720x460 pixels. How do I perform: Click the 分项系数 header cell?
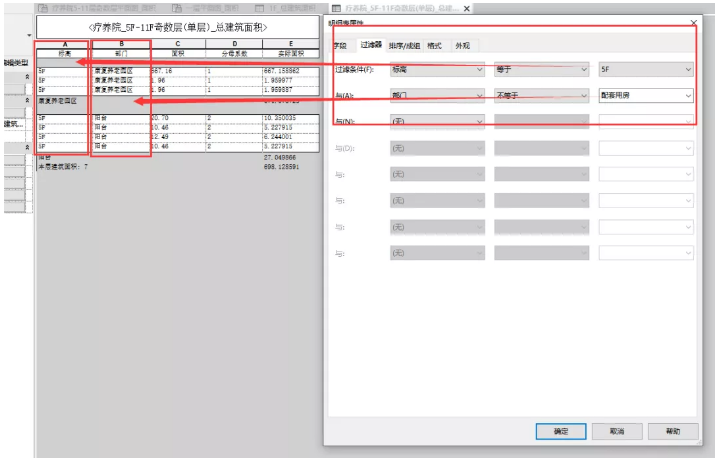click(x=234, y=53)
